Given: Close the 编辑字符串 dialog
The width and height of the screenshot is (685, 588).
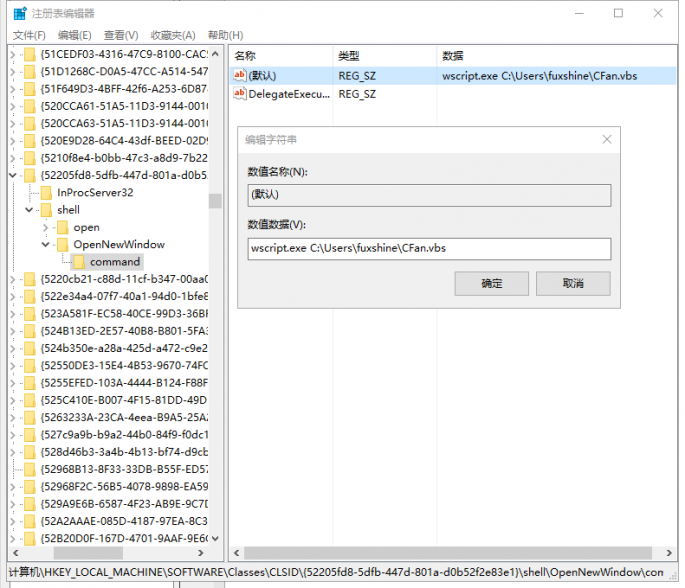Looking at the screenshot, I should (x=607, y=140).
